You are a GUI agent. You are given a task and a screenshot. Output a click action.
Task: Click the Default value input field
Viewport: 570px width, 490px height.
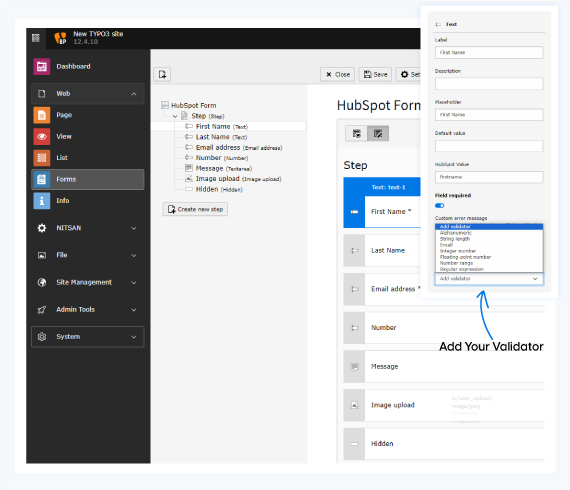489,146
